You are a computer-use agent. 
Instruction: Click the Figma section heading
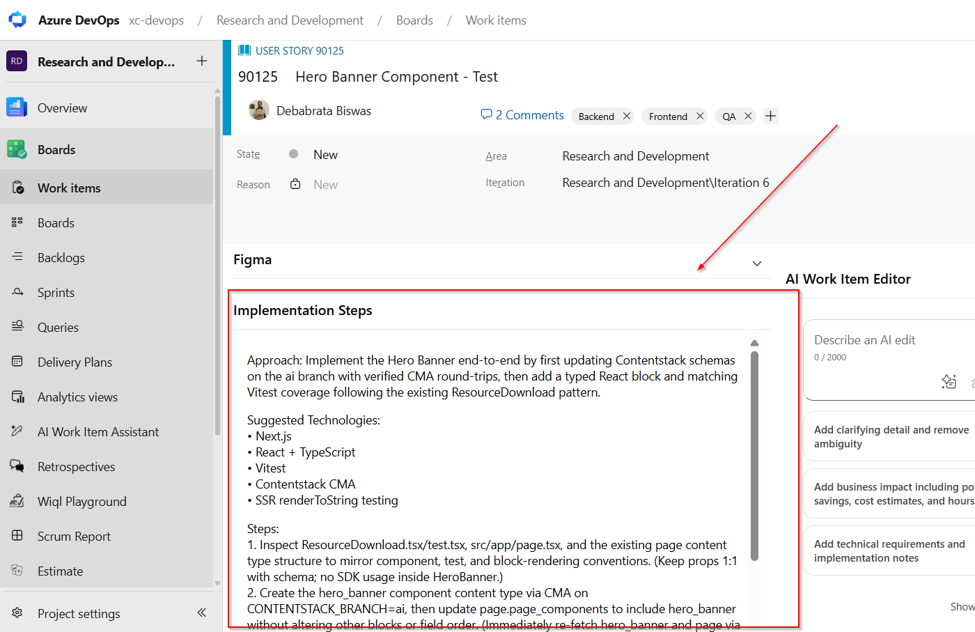point(252,259)
